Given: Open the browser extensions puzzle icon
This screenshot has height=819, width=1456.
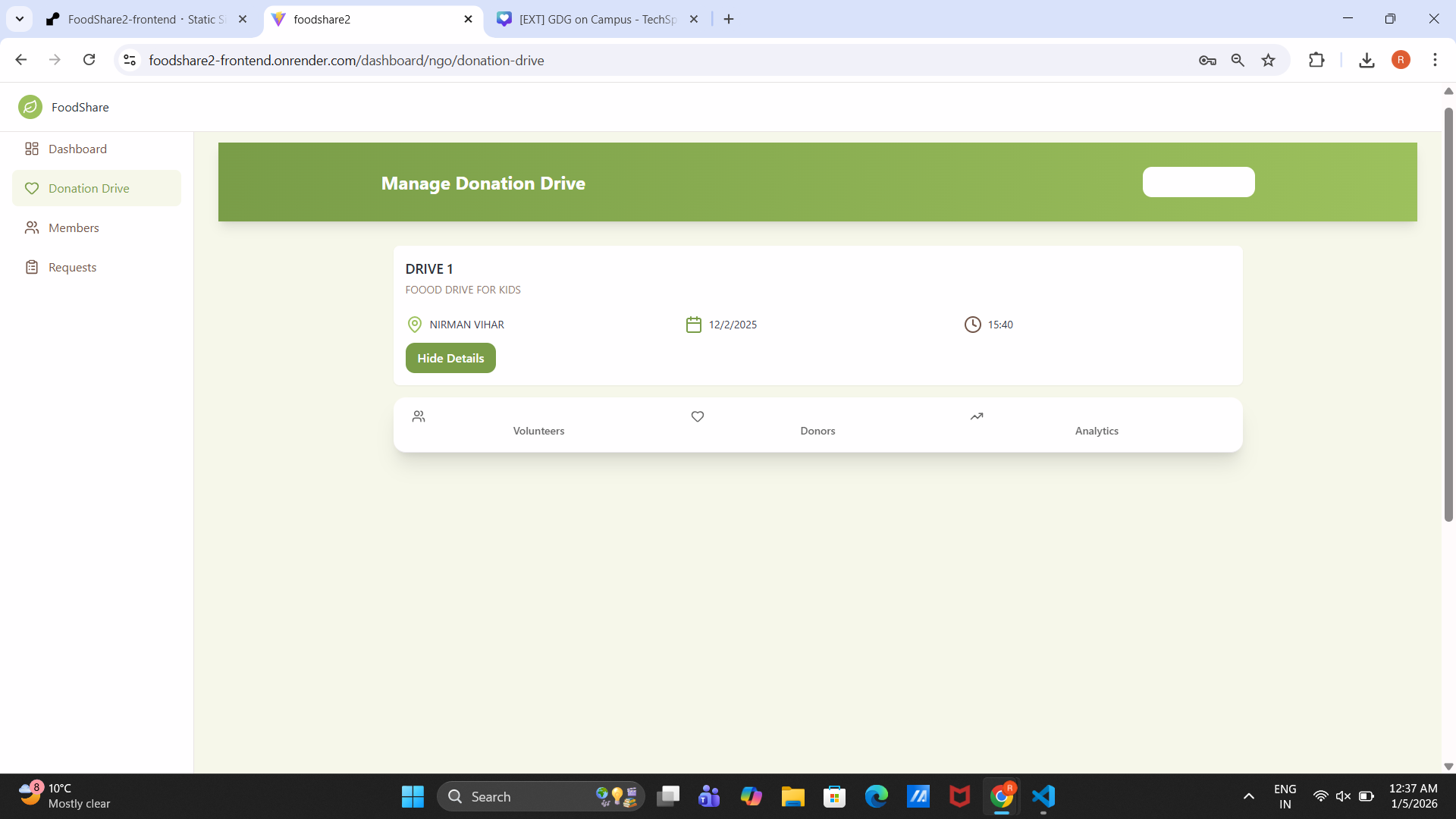Looking at the screenshot, I should 1316,60.
